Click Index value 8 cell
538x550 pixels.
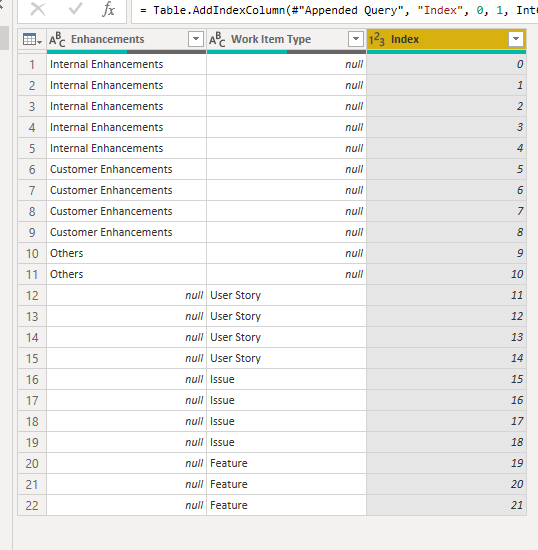pyautogui.click(x=446, y=232)
